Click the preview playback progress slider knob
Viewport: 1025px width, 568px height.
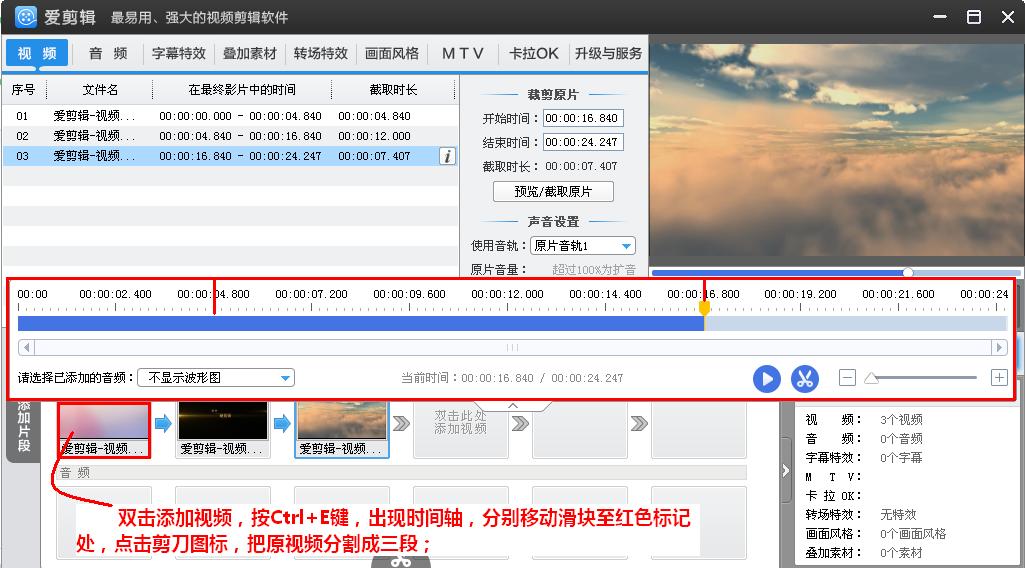[908, 273]
